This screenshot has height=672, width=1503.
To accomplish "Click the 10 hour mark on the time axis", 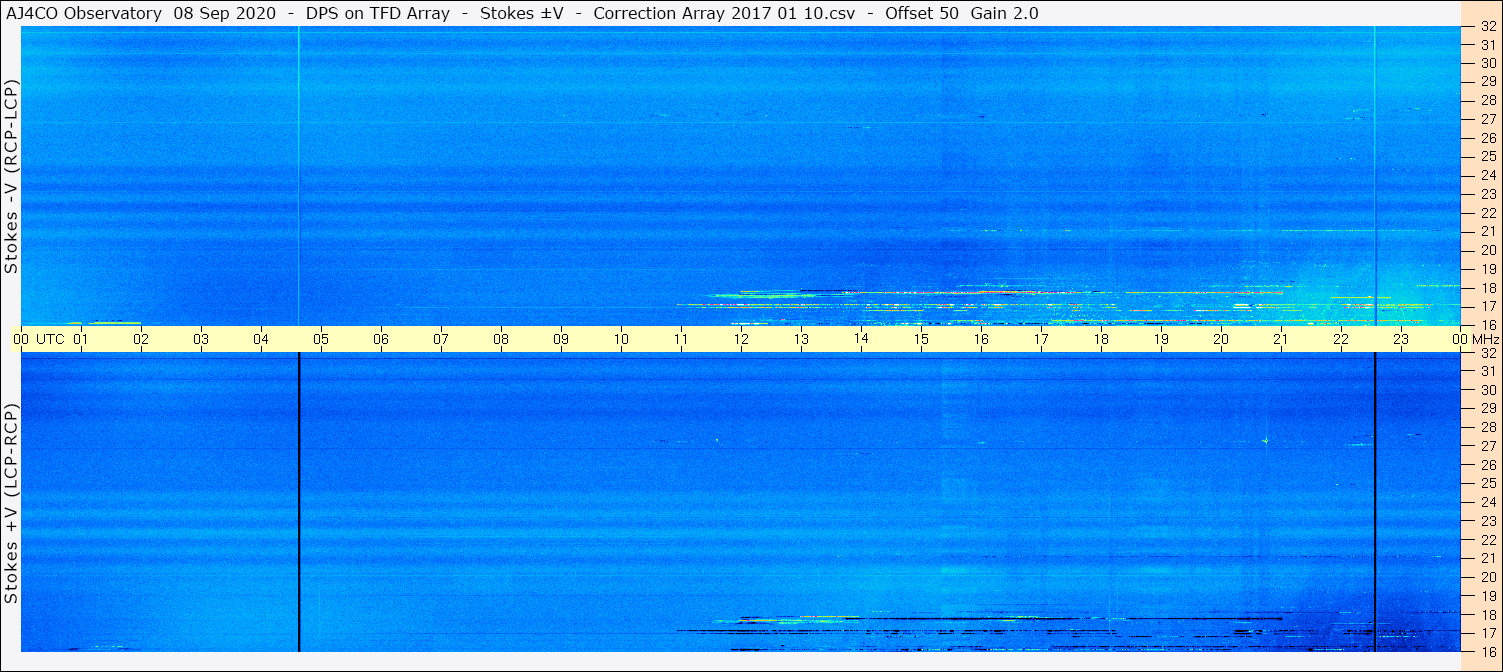I will point(621,339).
